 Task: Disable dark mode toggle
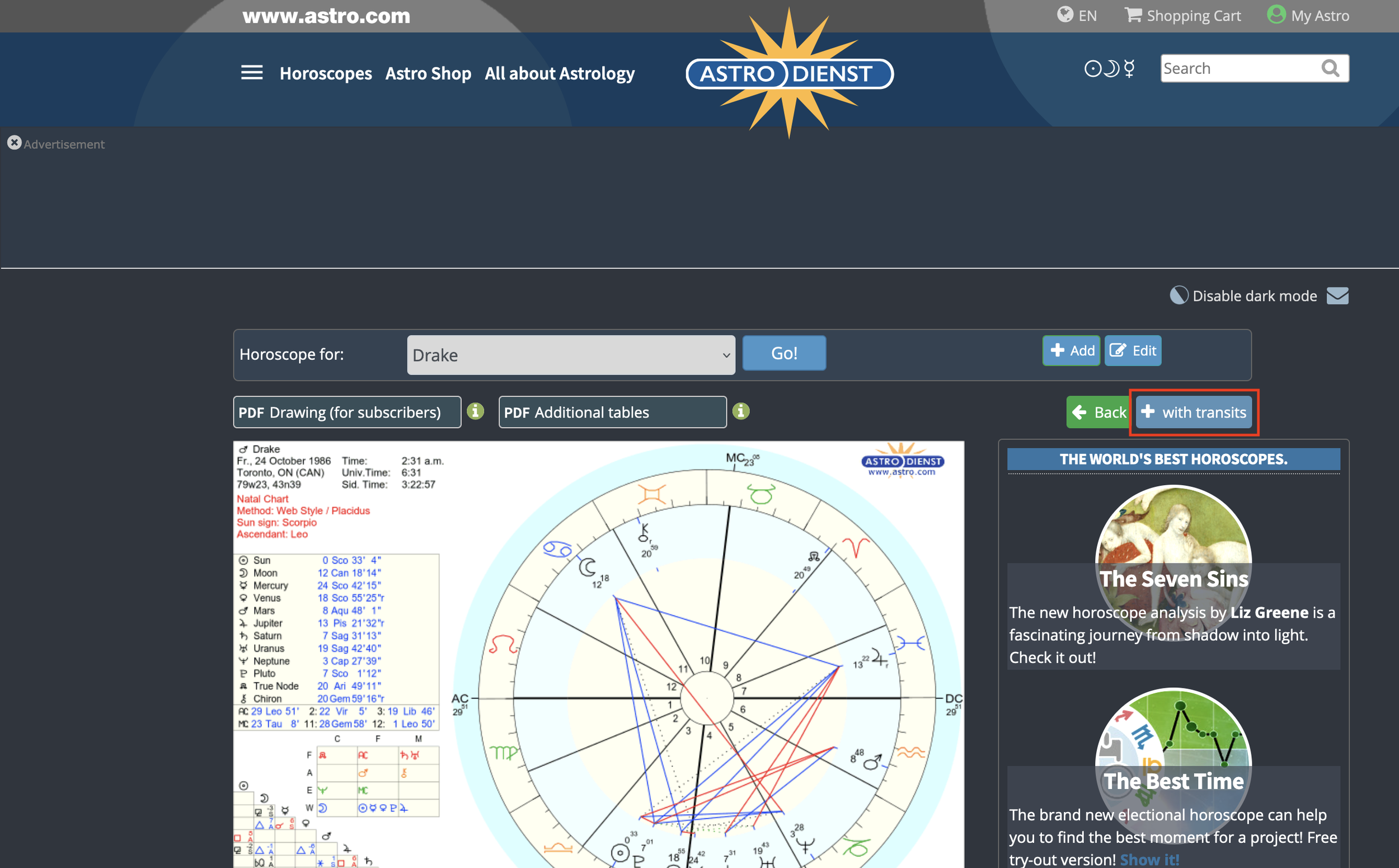1243,296
